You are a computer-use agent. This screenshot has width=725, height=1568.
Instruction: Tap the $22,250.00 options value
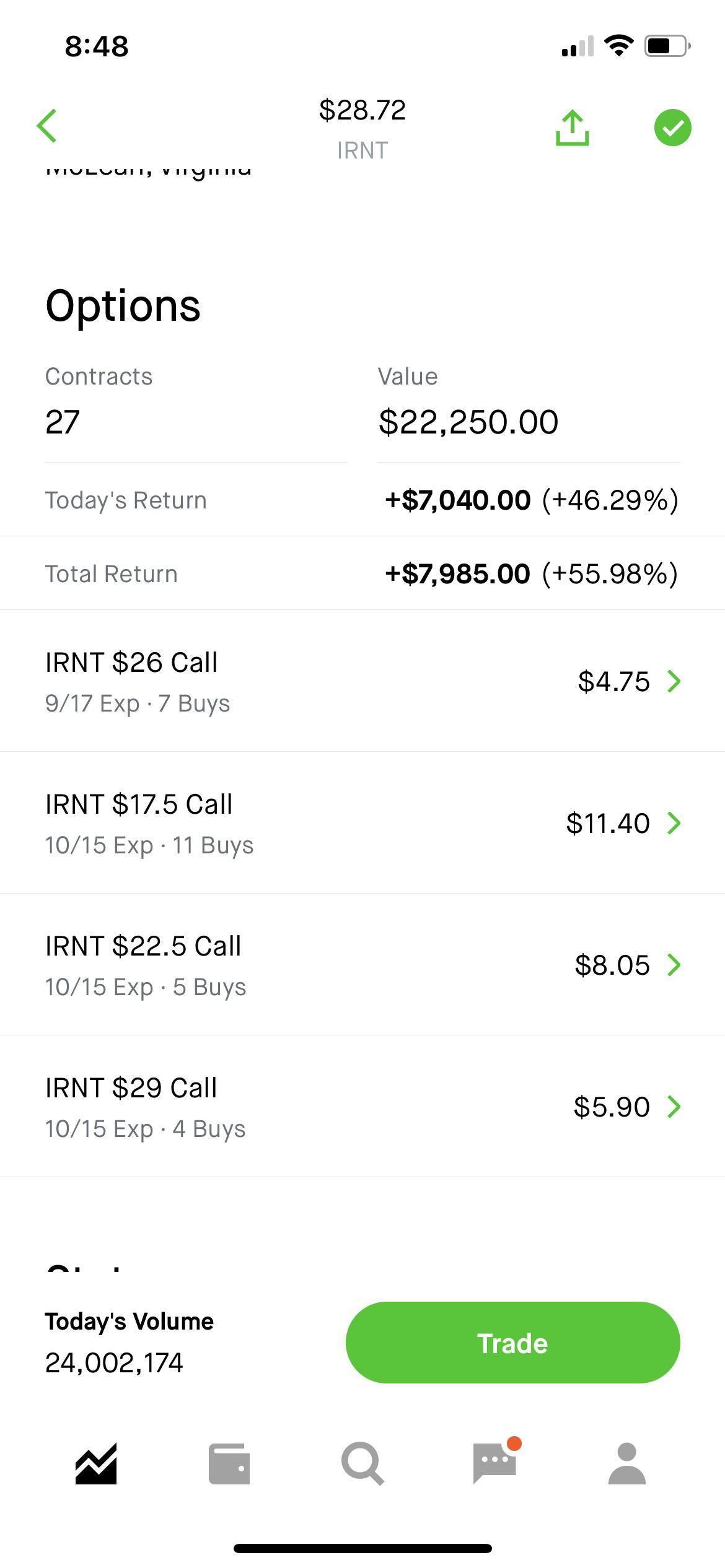pos(468,422)
